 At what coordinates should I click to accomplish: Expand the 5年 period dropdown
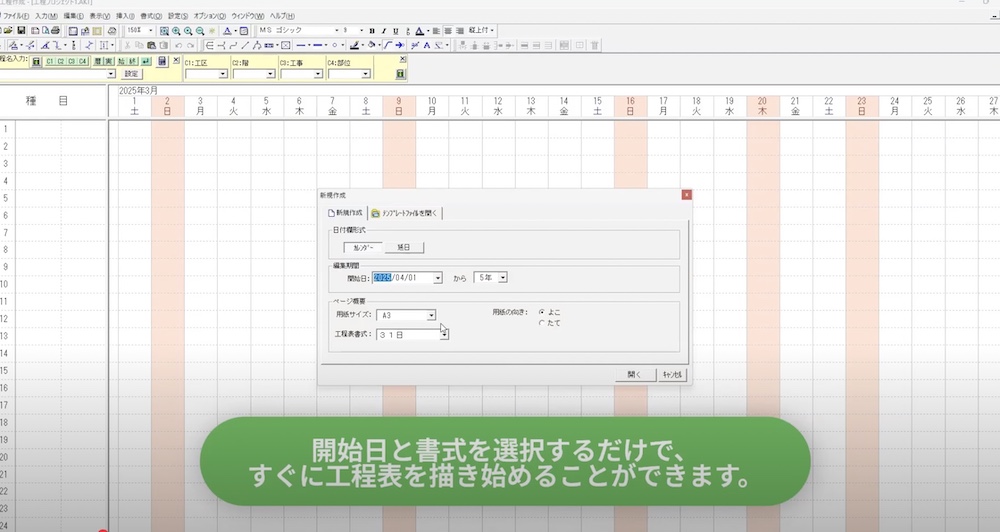[503, 278]
